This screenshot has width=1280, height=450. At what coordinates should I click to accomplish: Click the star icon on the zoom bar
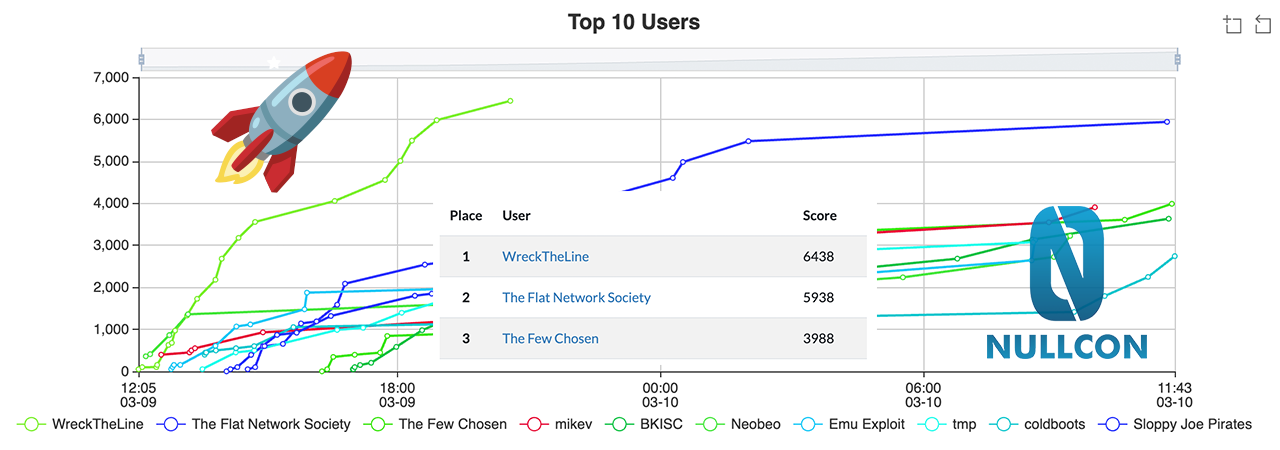click(x=274, y=62)
